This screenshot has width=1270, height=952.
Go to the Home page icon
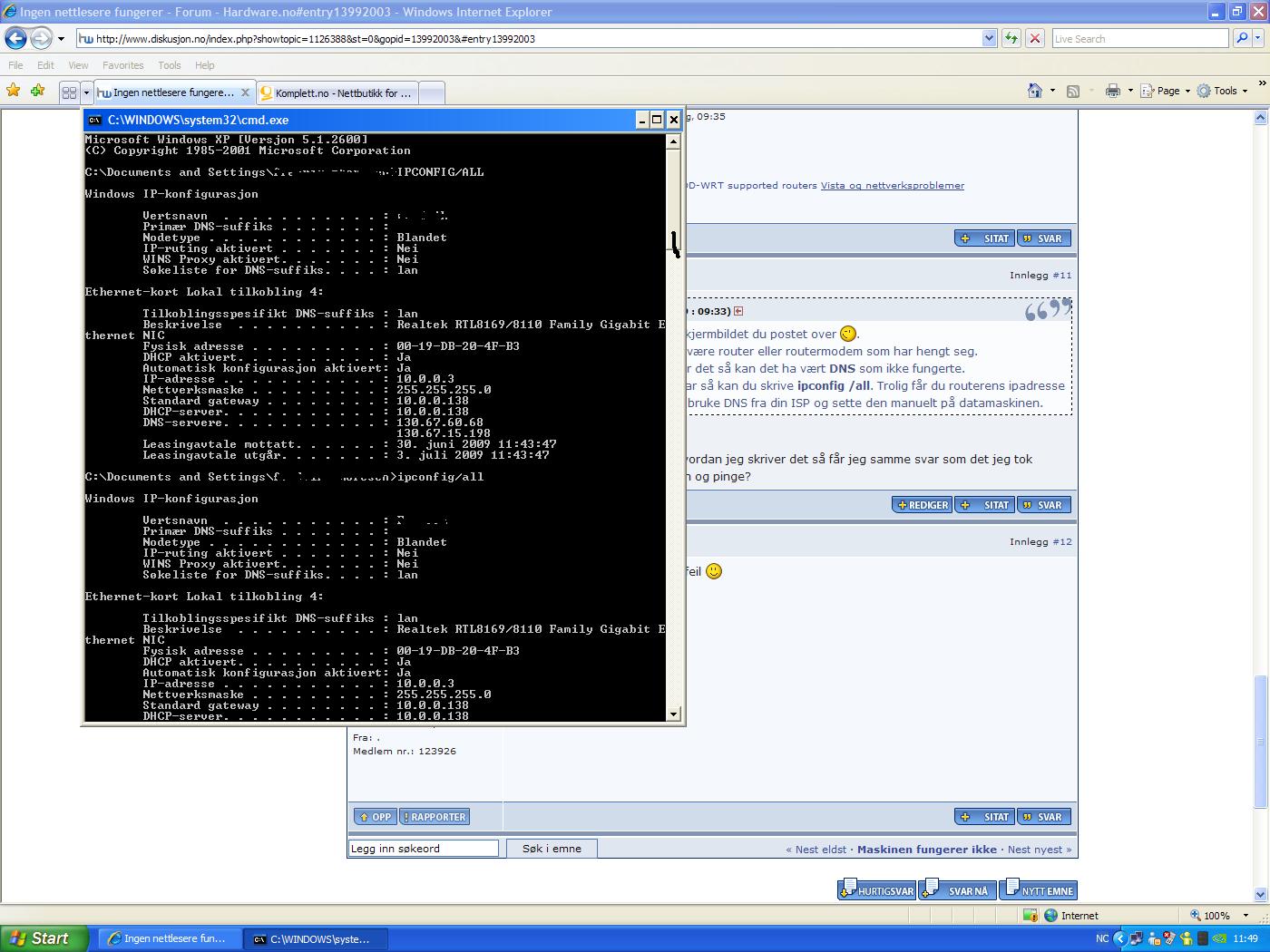pos(1035,91)
